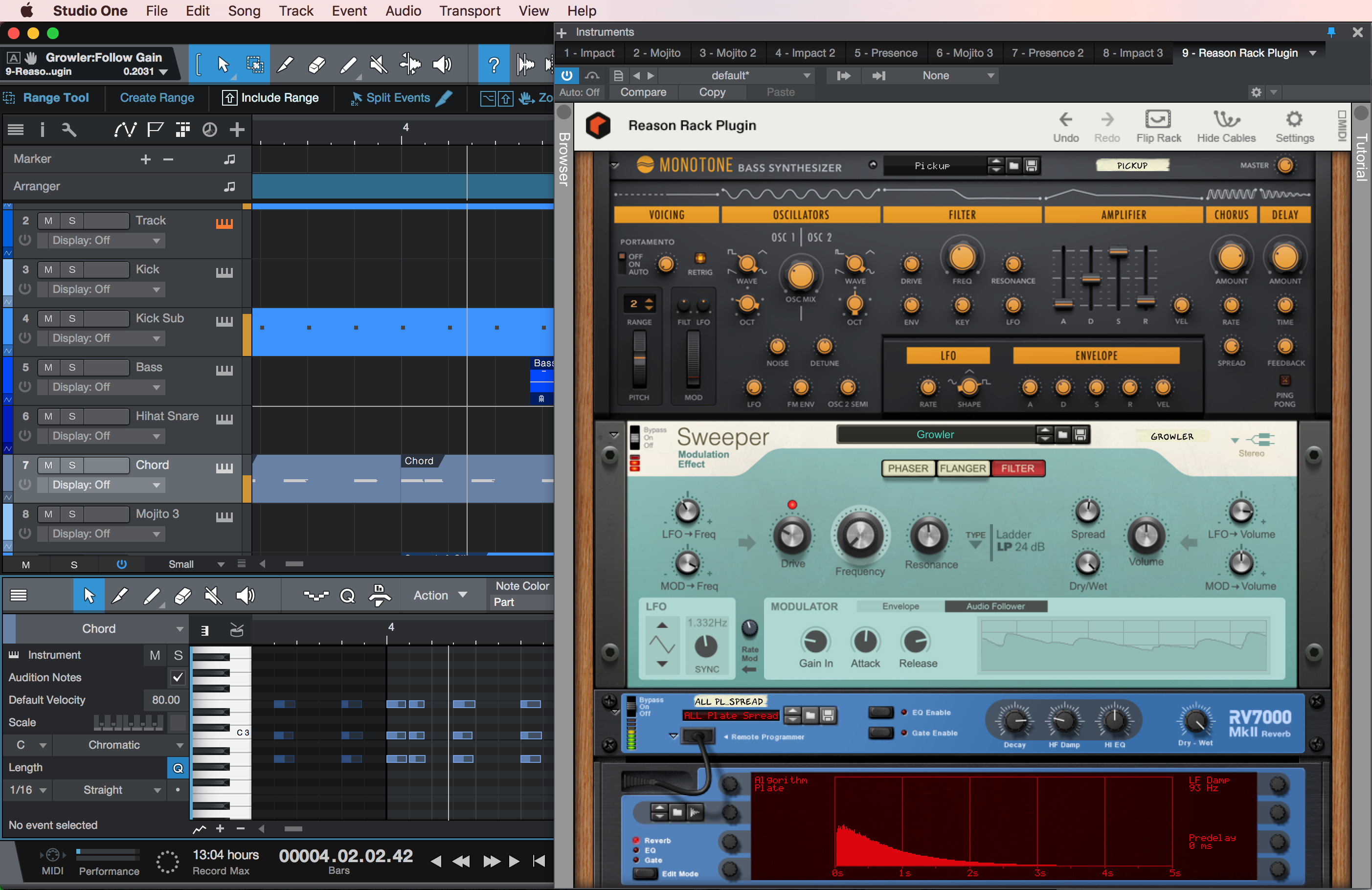Toggle the Audition Notes checkbox
The height and width of the screenshot is (890, 1372).
point(177,678)
